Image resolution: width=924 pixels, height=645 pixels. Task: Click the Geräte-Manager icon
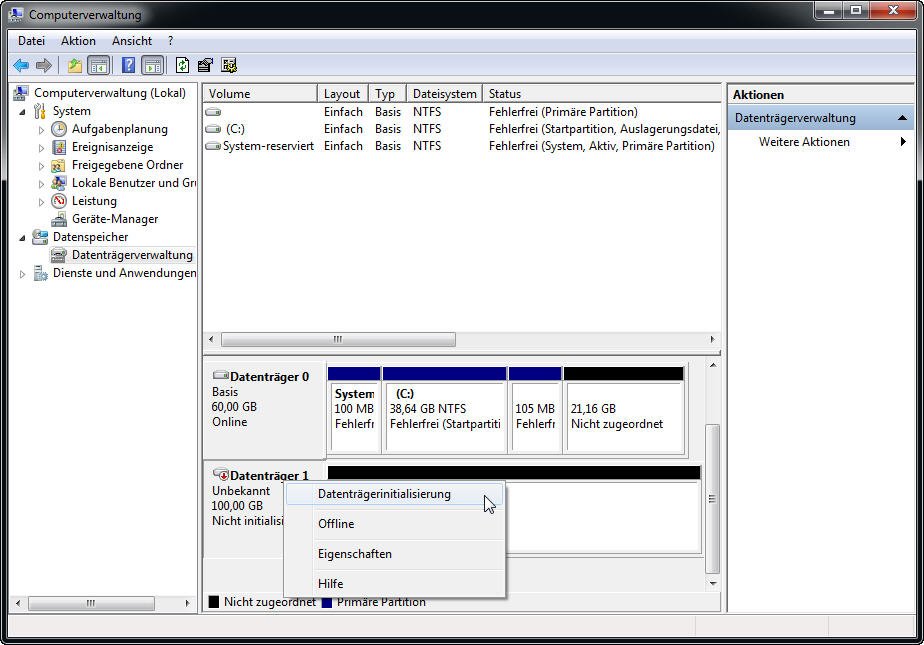point(58,219)
